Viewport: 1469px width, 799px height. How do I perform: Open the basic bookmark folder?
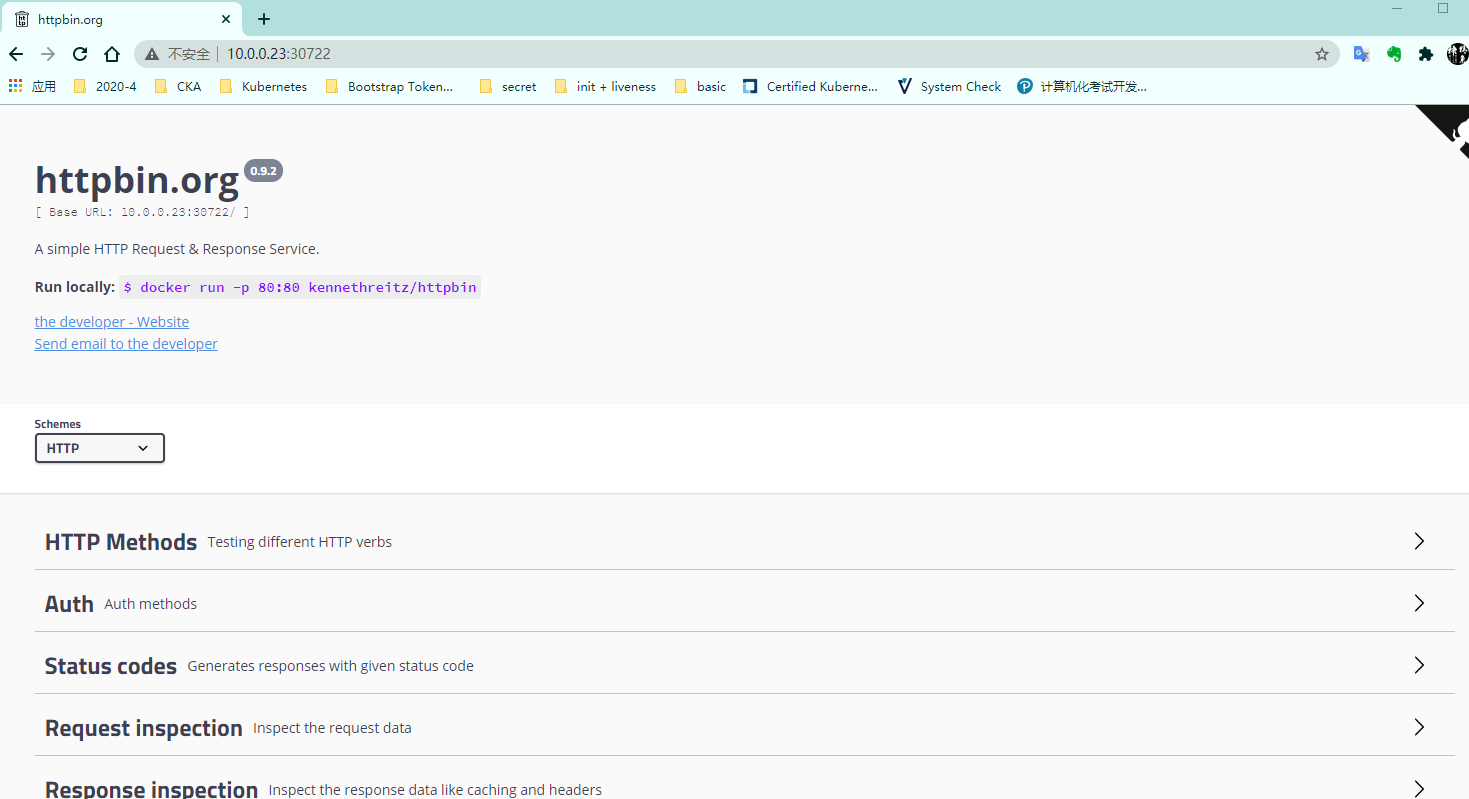pyautogui.click(x=700, y=86)
